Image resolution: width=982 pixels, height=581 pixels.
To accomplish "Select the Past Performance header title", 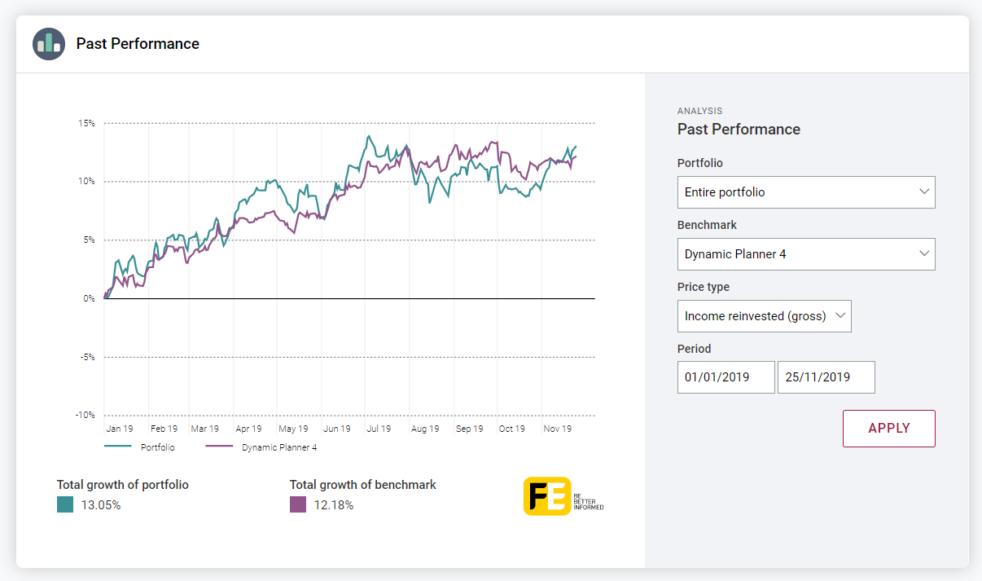I will [x=139, y=44].
